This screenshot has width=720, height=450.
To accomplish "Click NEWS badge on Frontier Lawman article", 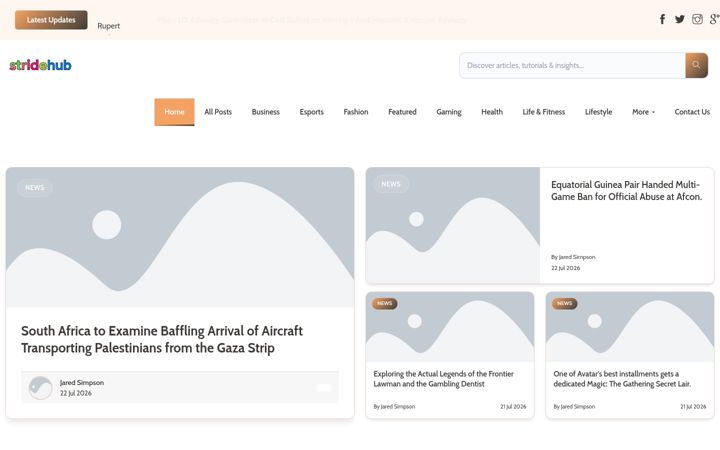I will coord(384,304).
